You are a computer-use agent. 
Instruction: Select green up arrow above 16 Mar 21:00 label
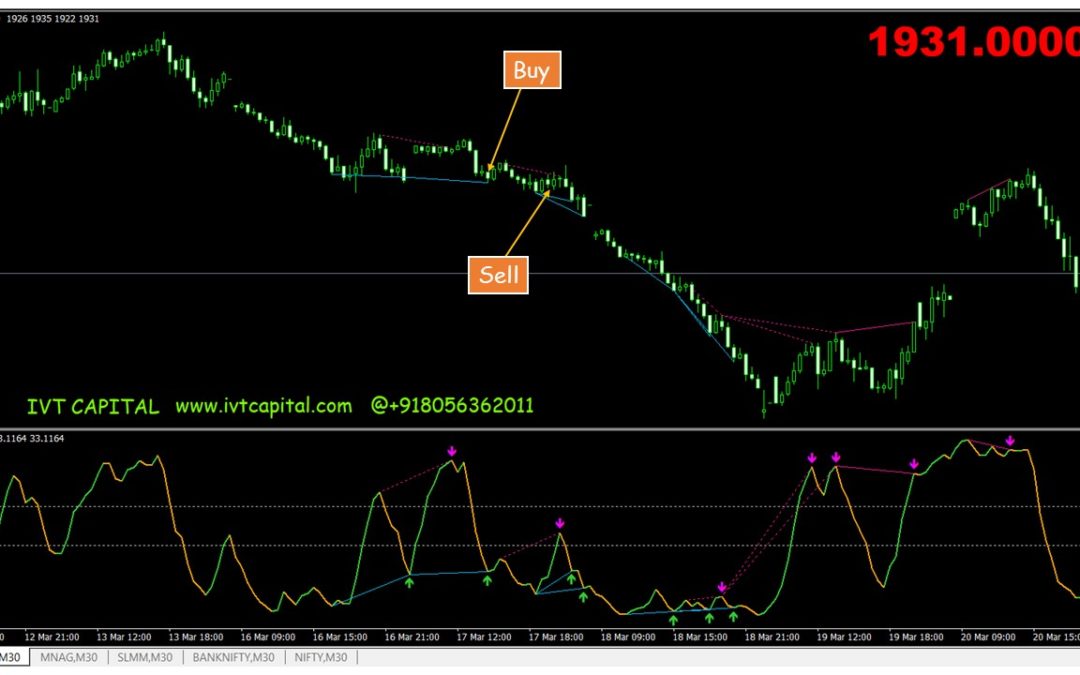coord(410,583)
